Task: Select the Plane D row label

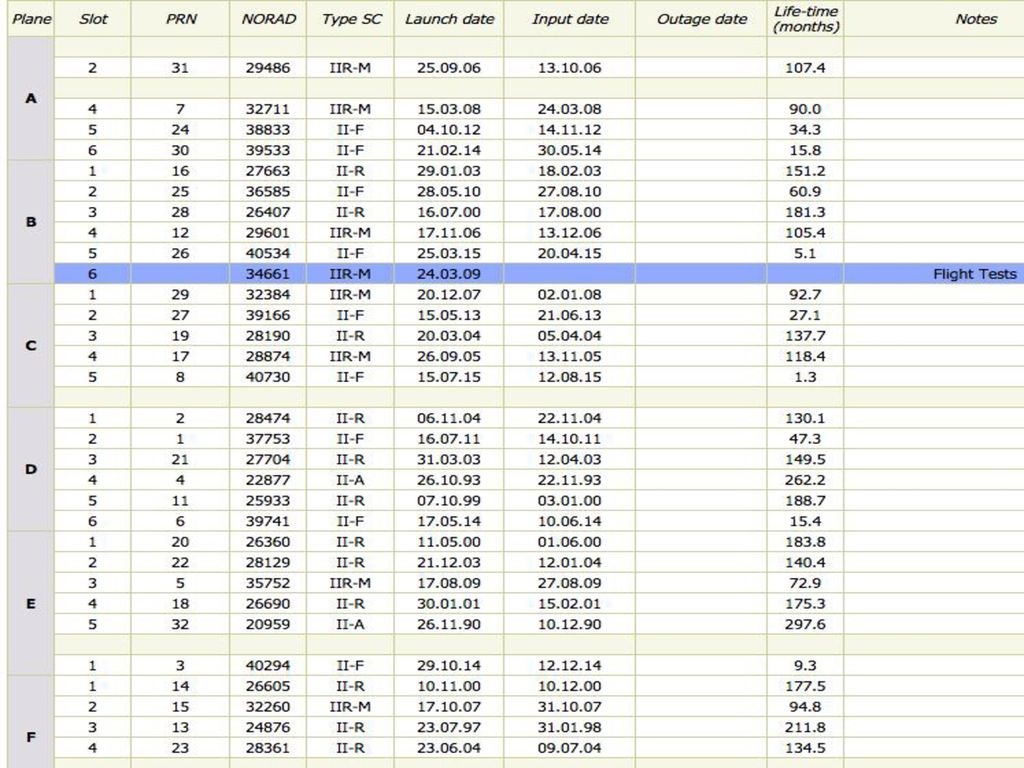Action: pos(31,469)
